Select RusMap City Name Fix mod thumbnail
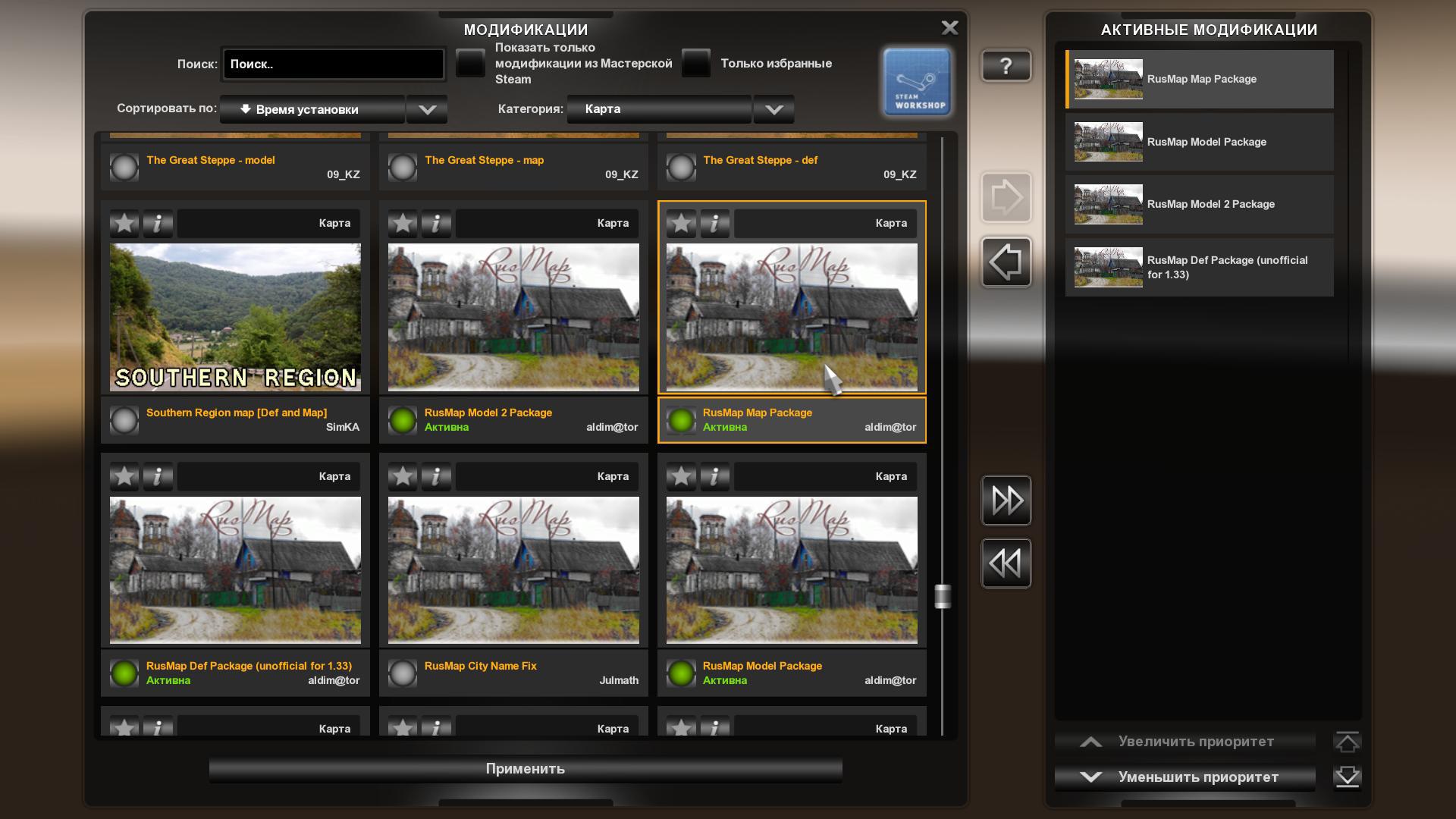Image resolution: width=1456 pixels, height=819 pixels. 513,569
